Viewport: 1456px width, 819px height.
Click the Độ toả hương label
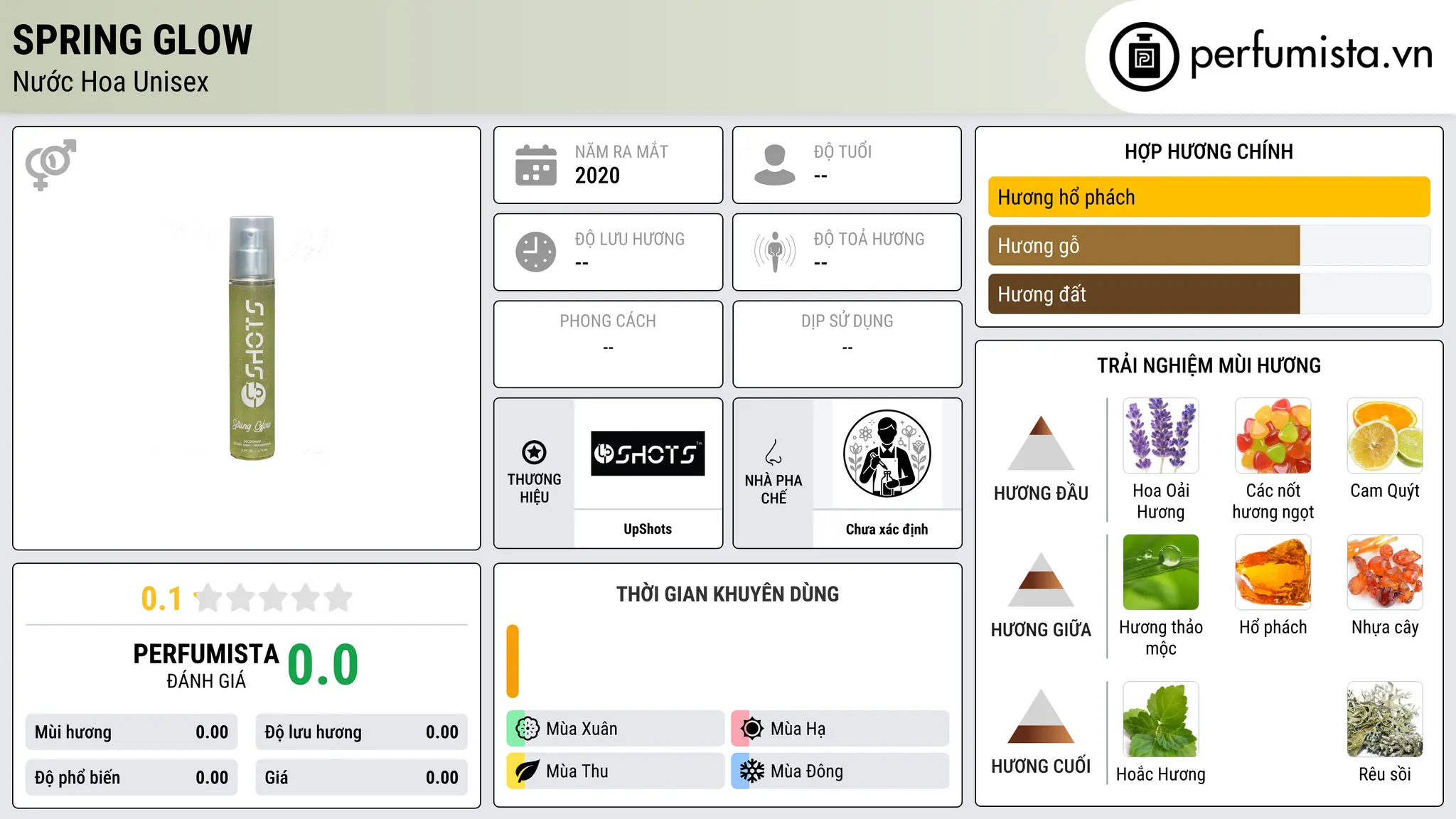(869, 239)
